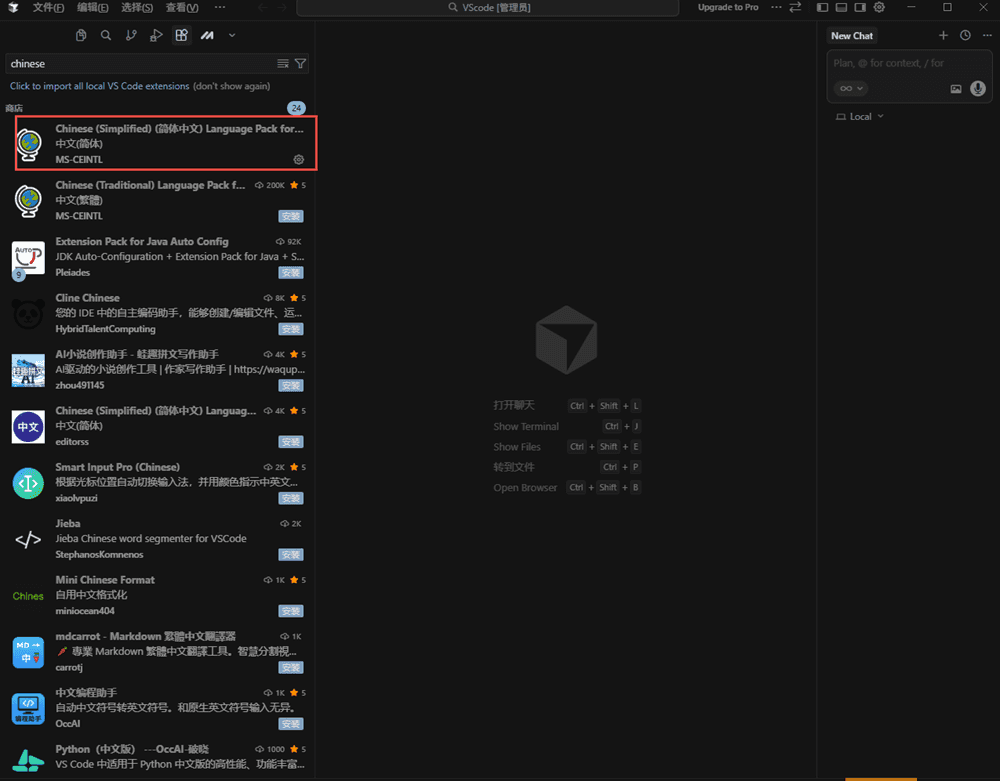
Task: Open the Explorer view in the sidebar
Action: (80, 35)
